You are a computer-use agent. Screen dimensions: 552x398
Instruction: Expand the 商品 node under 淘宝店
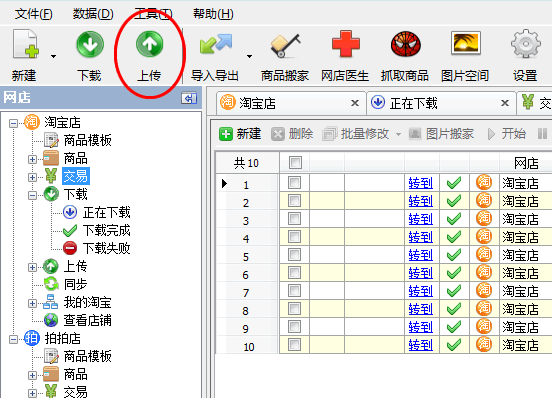[x=32, y=159]
